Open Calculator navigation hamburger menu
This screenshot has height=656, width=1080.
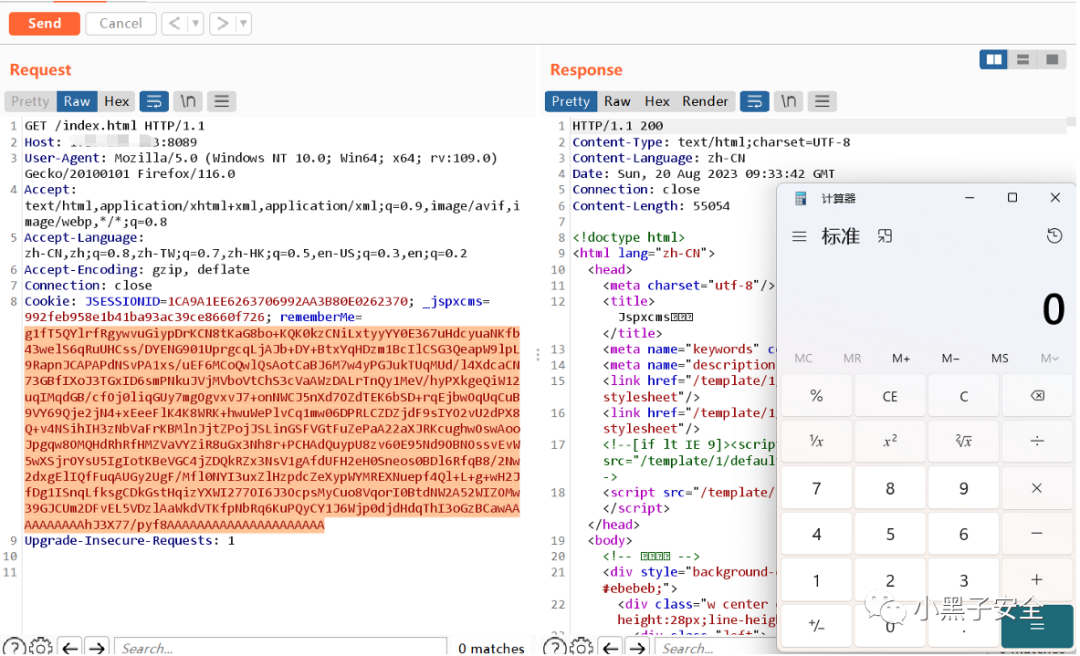click(799, 237)
